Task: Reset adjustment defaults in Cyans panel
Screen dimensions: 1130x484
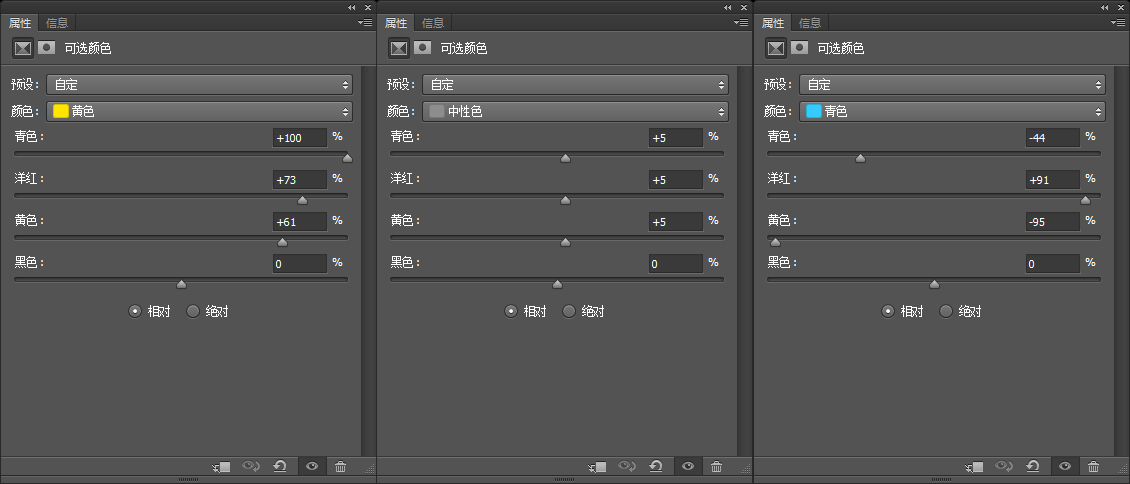Action: tap(1033, 467)
